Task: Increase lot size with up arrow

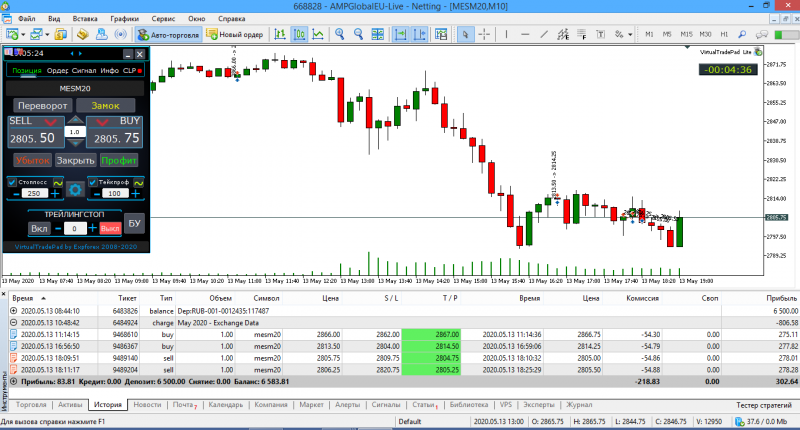Action: tap(75, 121)
